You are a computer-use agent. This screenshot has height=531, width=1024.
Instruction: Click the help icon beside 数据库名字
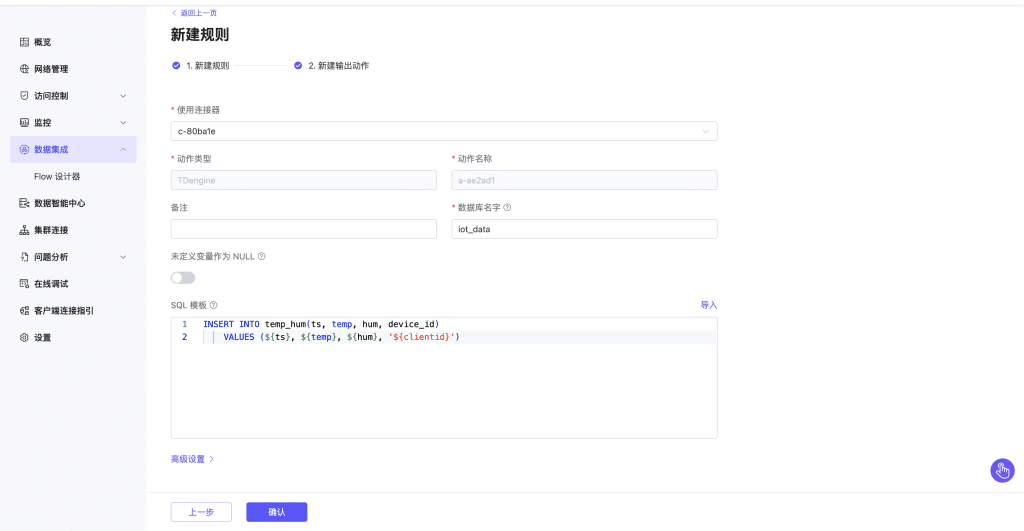pyautogui.click(x=507, y=208)
